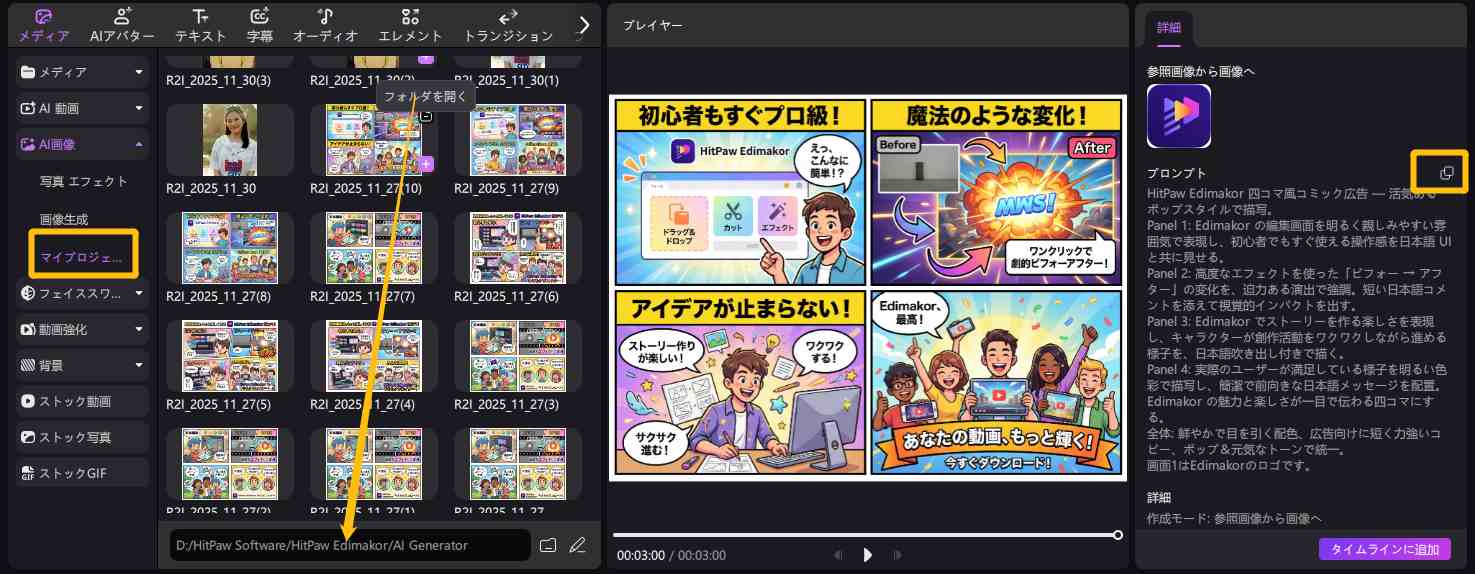Click the AI画像 sidebar icon
Viewport: 1475px width, 574px height.
tap(28, 145)
